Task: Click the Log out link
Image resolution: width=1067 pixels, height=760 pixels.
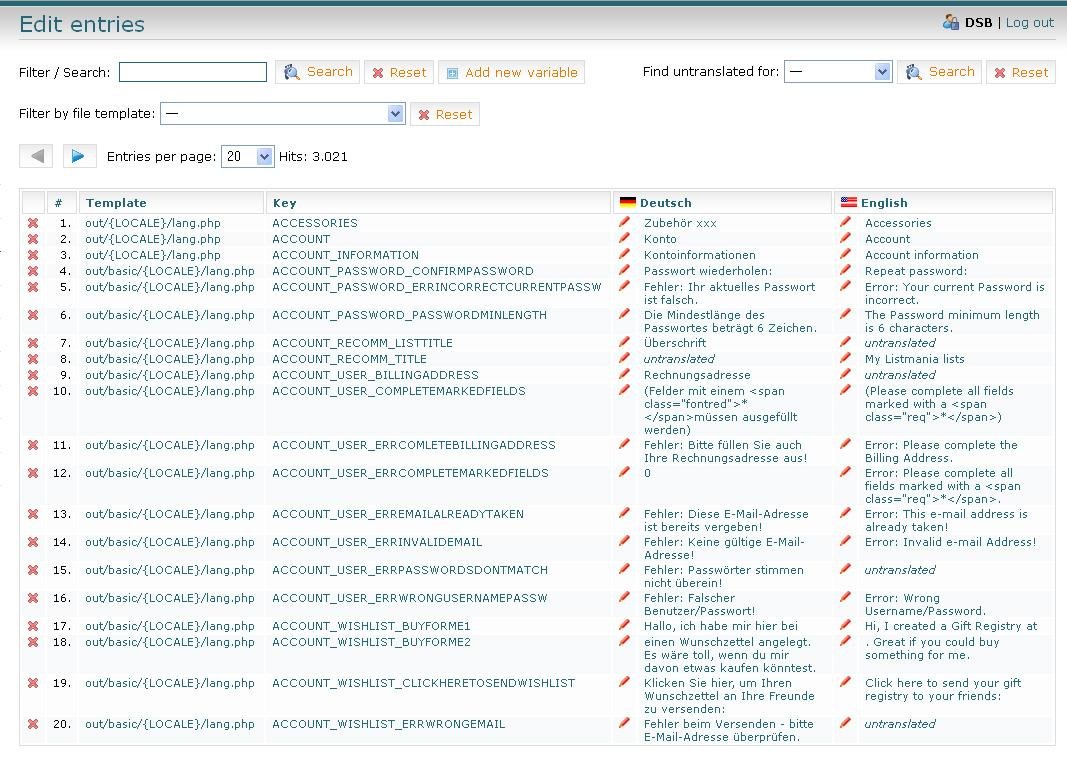Action: point(1029,21)
